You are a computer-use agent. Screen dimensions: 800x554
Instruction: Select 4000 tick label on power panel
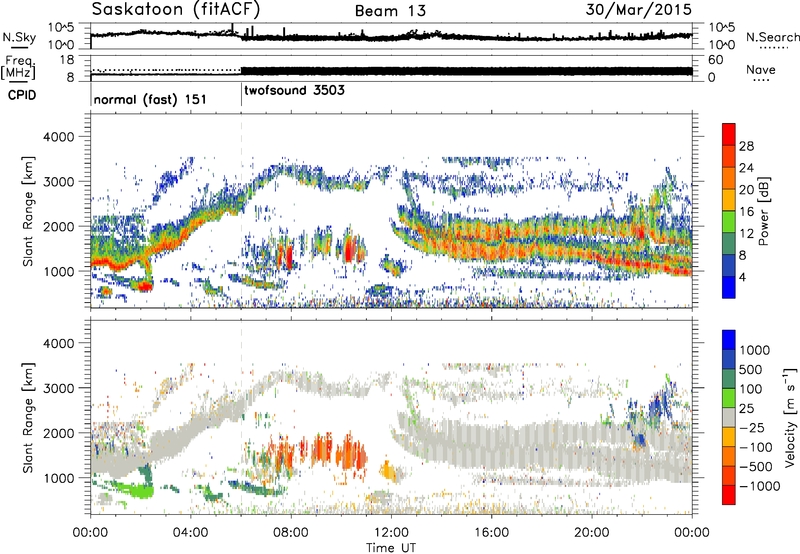click(58, 137)
